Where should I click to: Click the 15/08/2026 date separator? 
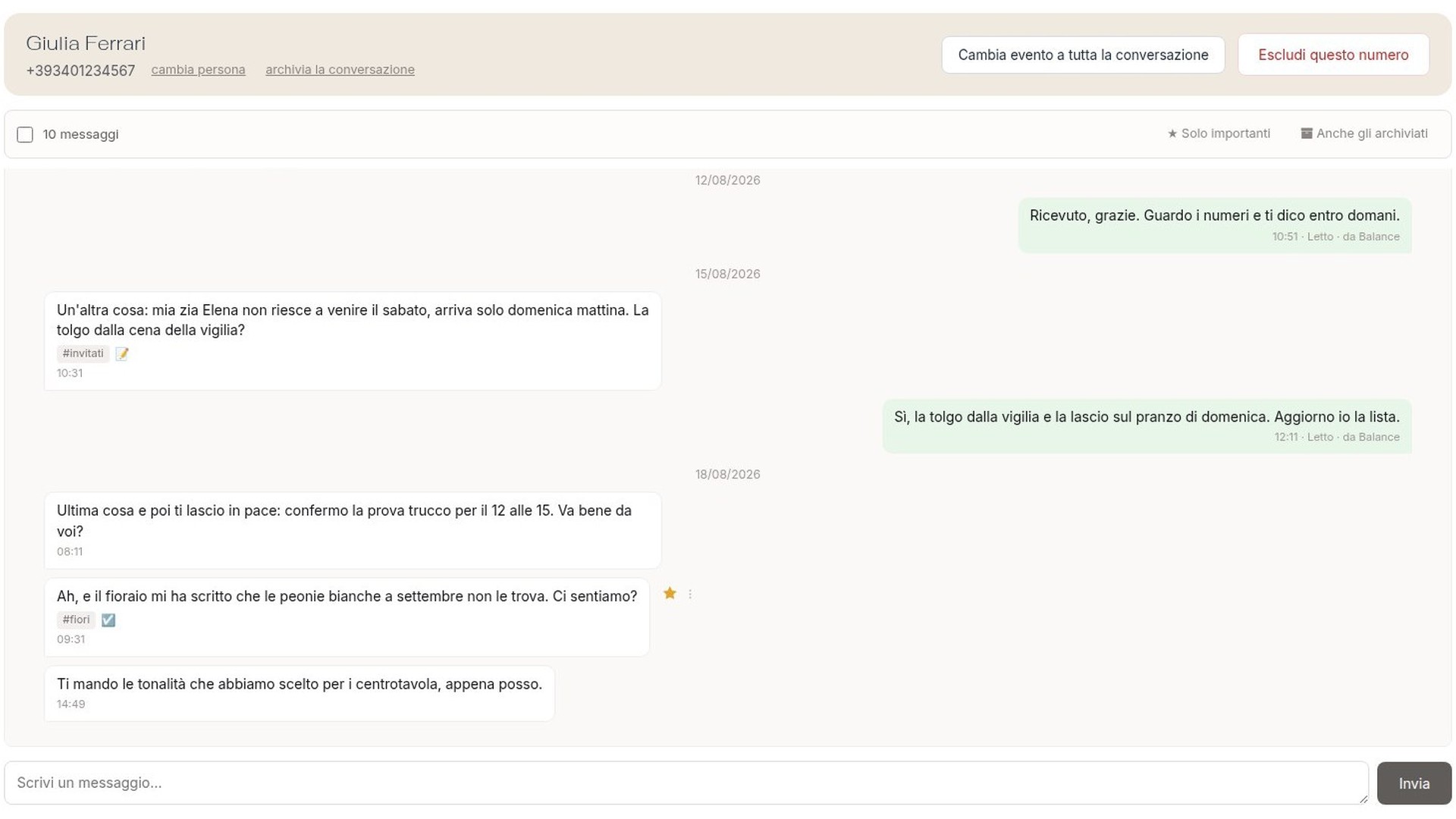[x=727, y=274]
